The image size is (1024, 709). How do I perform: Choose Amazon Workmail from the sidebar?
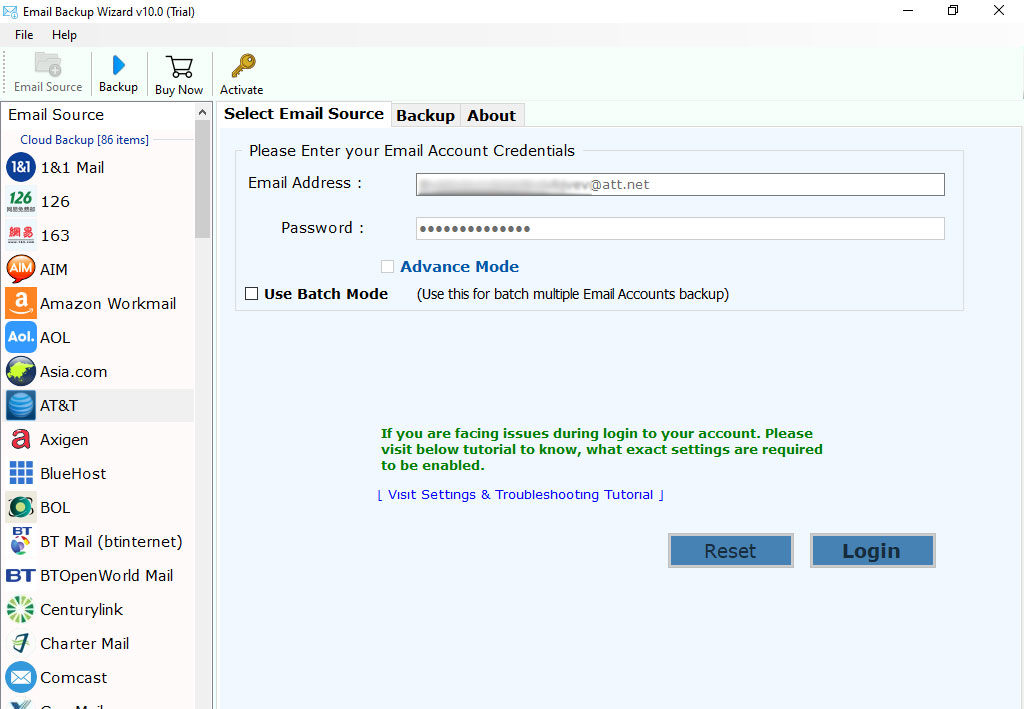pyautogui.click(x=107, y=303)
